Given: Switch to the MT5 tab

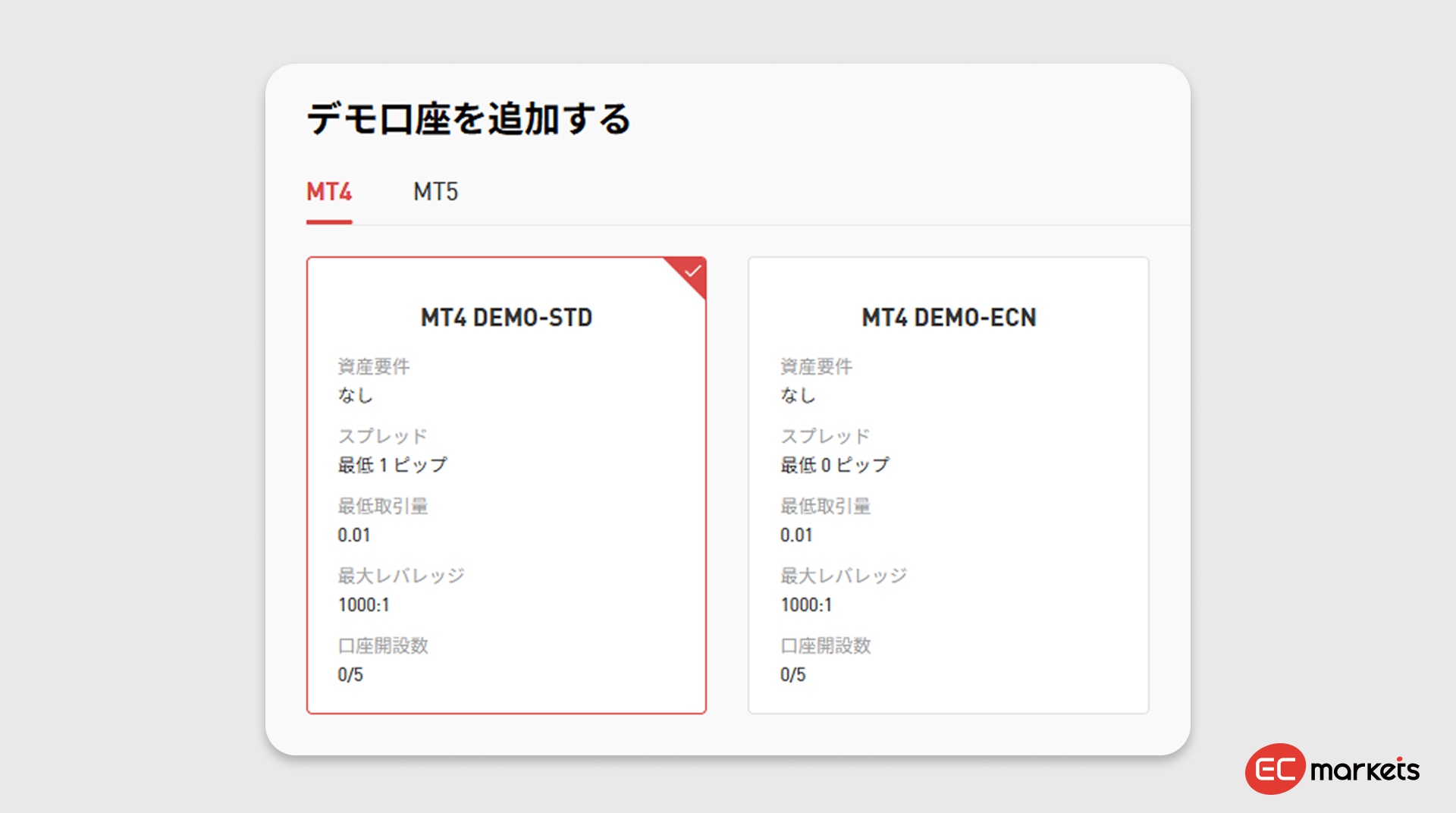Looking at the screenshot, I should tap(436, 192).
